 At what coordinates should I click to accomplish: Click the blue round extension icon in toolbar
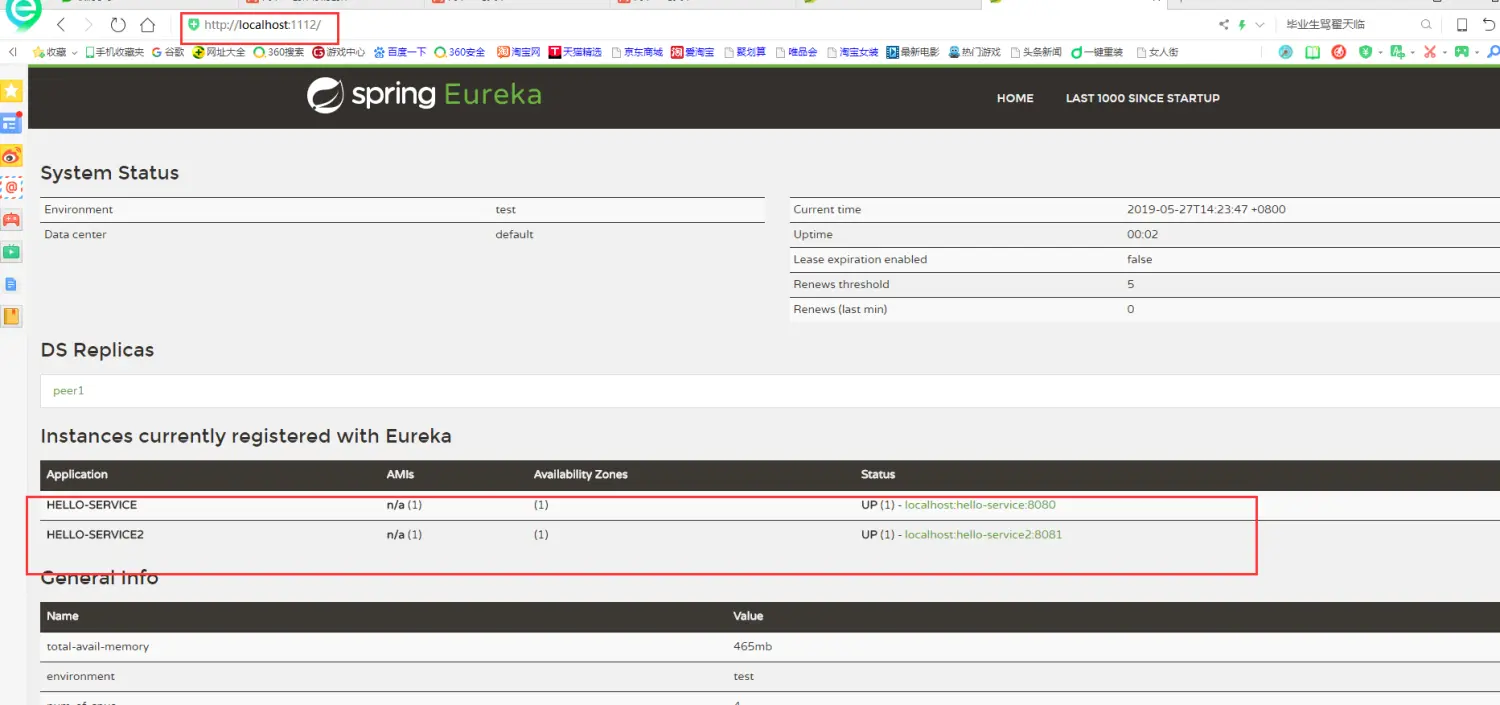[1286, 52]
